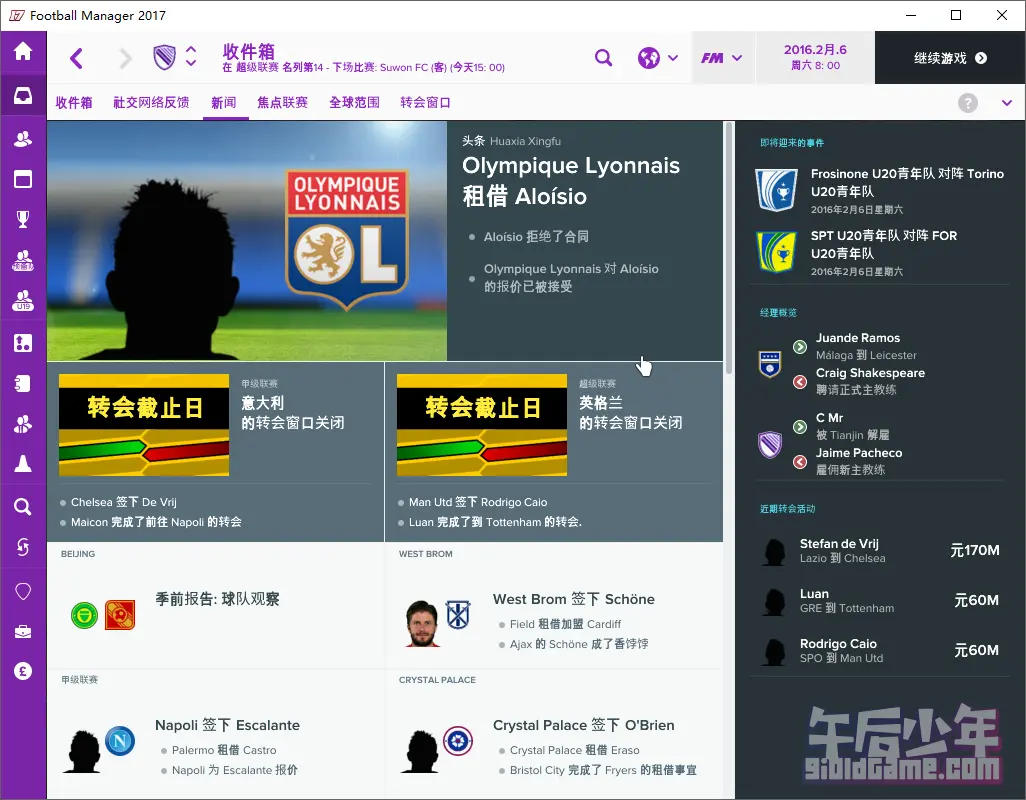Open the FM menu dropdown

(x=721, y=58)
